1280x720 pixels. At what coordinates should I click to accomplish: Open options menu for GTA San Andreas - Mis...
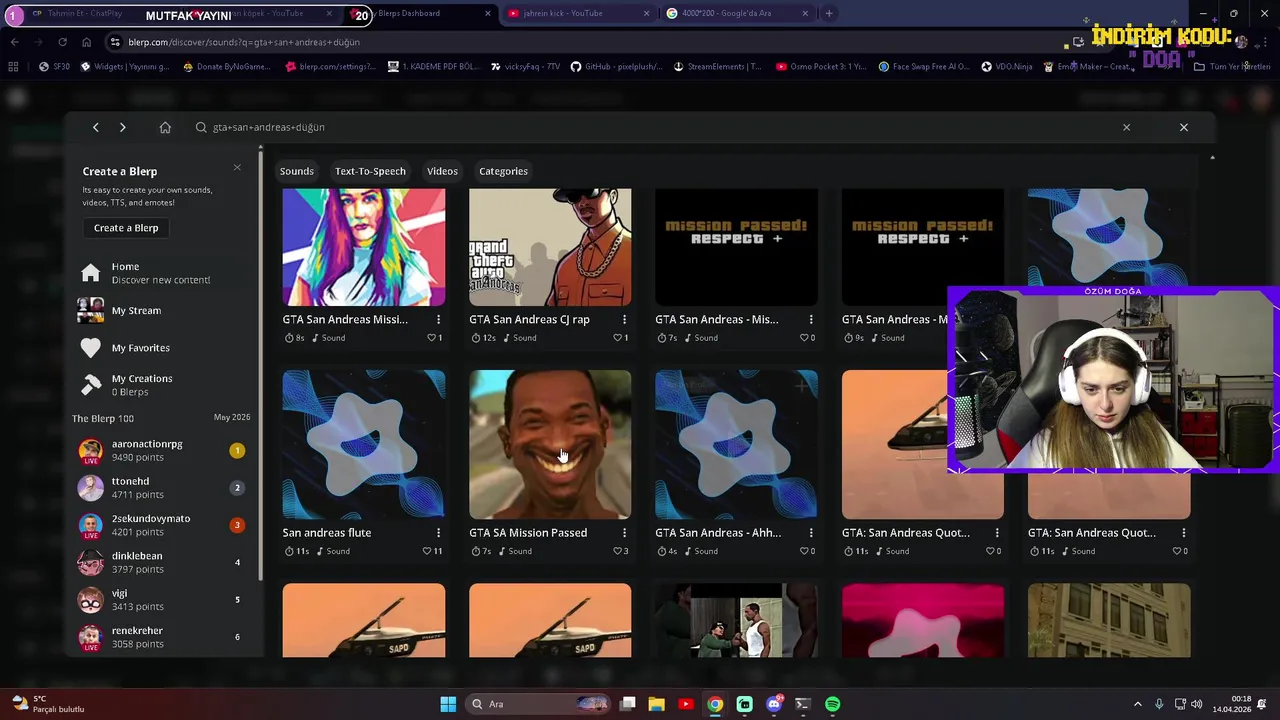(x=811, y=319)
